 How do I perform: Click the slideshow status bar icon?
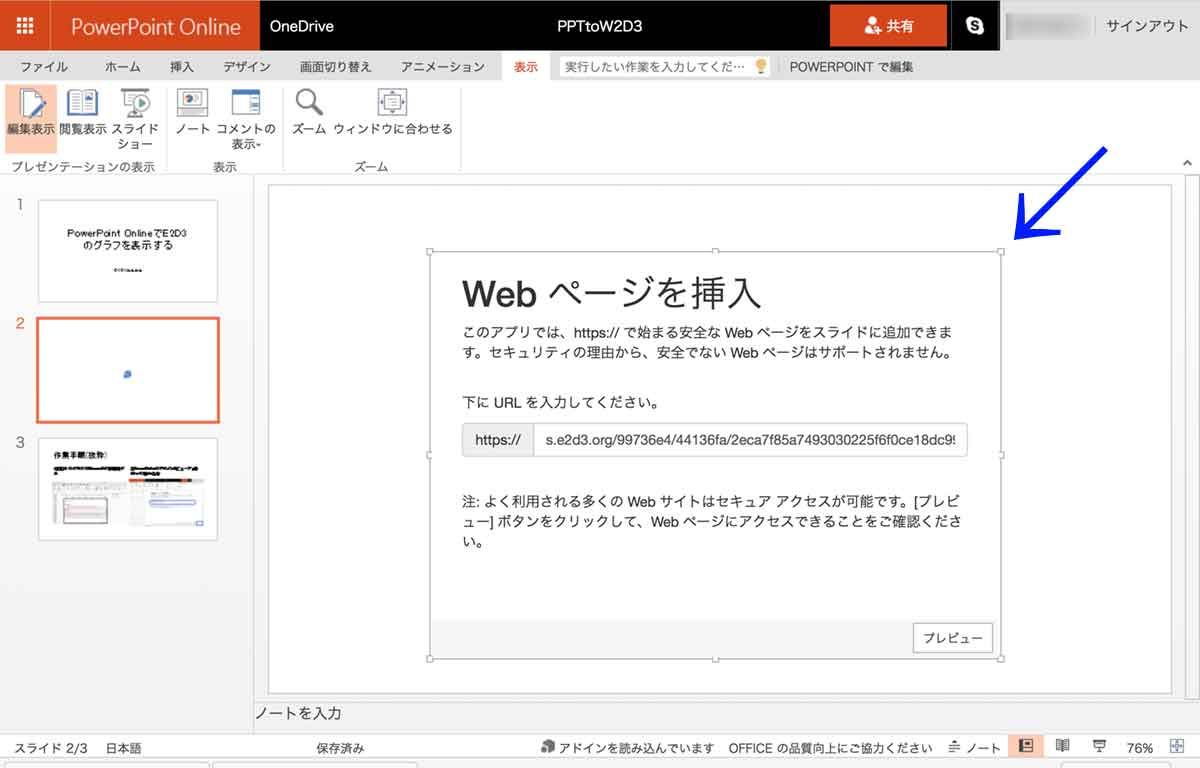(x=1100, y=747)
